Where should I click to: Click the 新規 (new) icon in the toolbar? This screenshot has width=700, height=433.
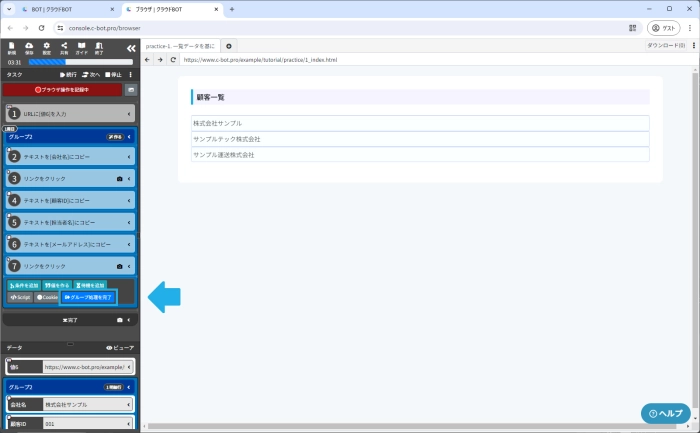coord(12,47)
